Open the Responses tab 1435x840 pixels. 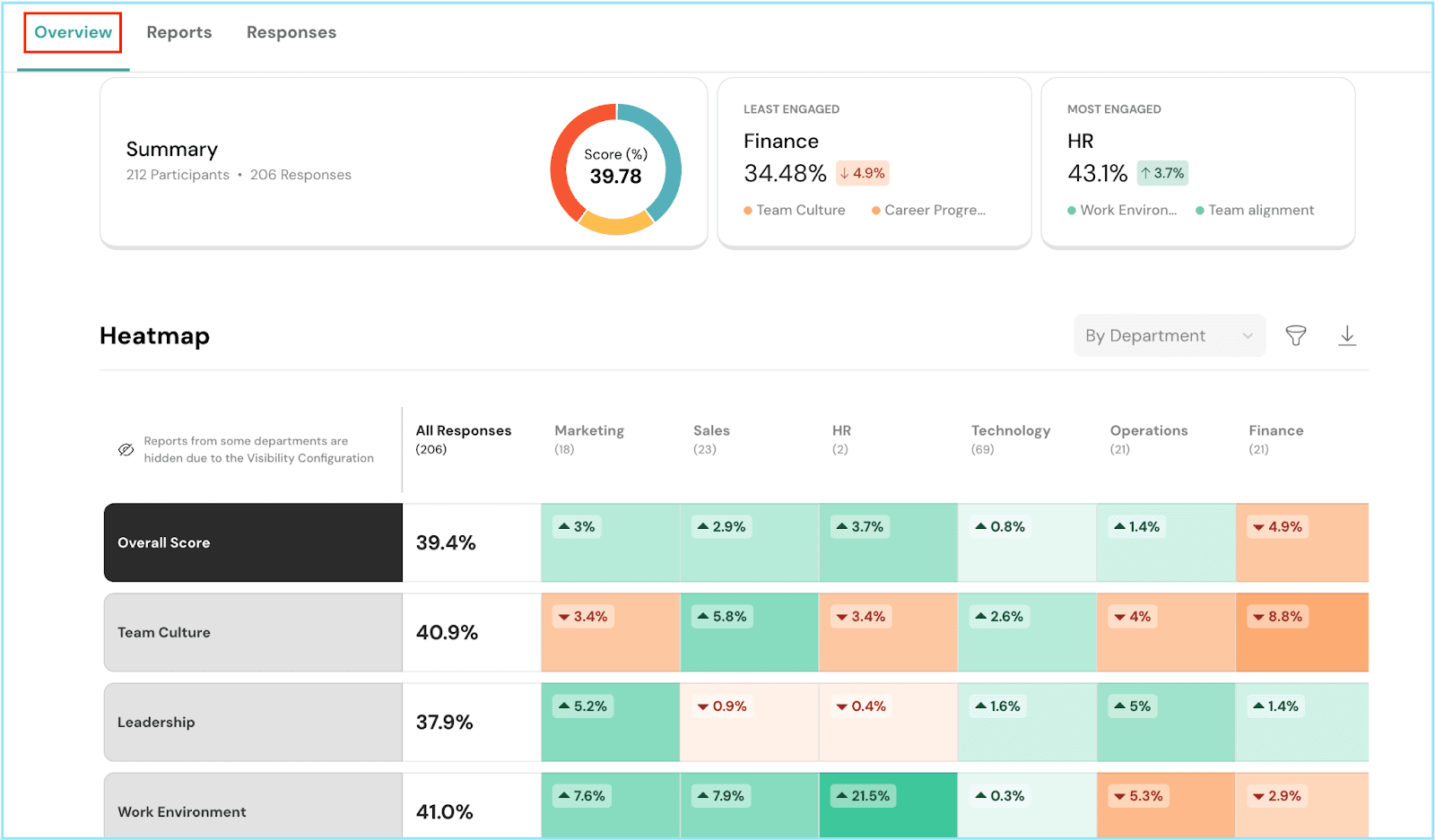tap(291, 32)
